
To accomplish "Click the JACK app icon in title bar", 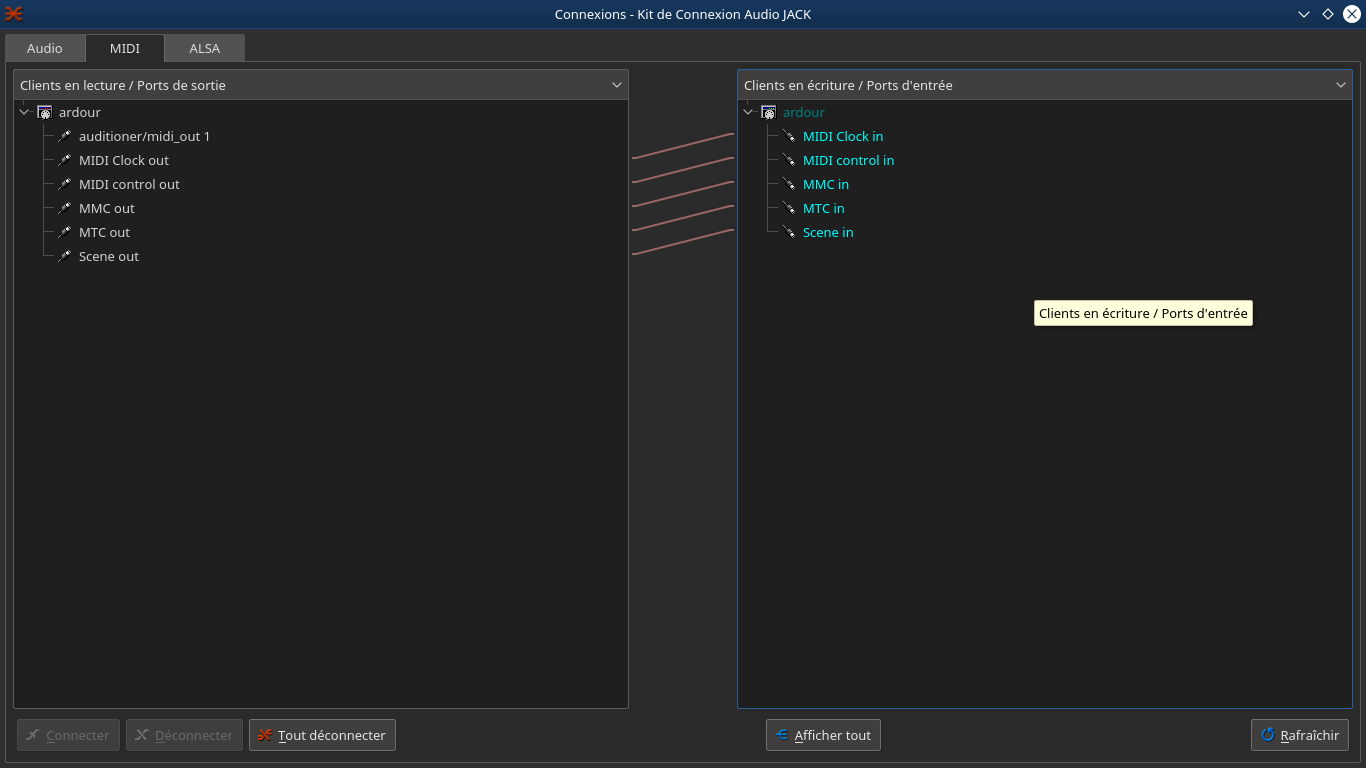I will pos(14,14).
